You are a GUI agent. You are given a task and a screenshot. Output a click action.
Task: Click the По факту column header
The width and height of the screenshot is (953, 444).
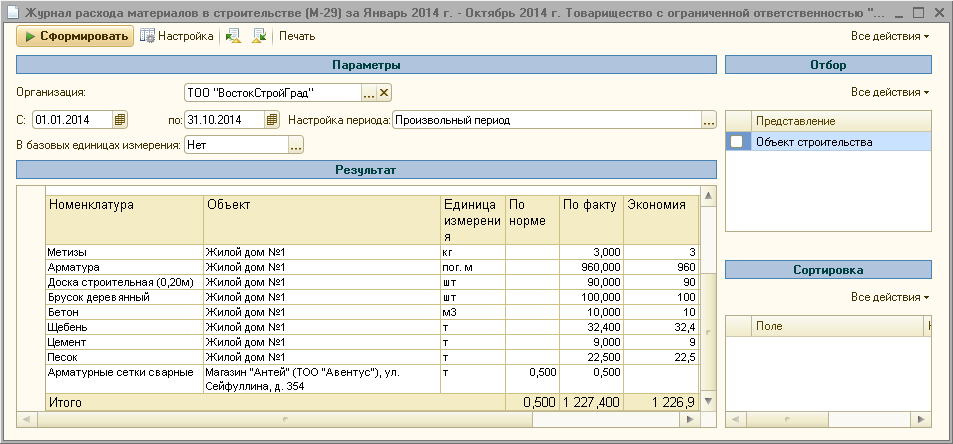[591, 219]
